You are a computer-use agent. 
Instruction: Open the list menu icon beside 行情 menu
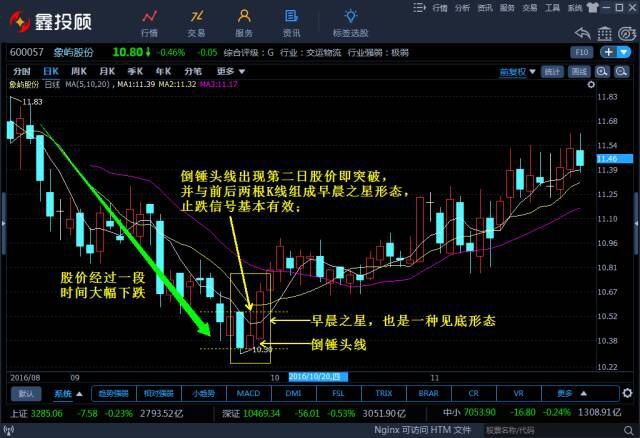coord(419,7)
